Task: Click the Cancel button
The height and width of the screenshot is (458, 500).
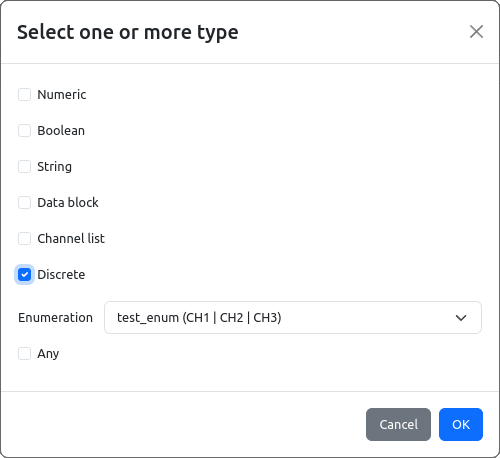Action: 398,425
